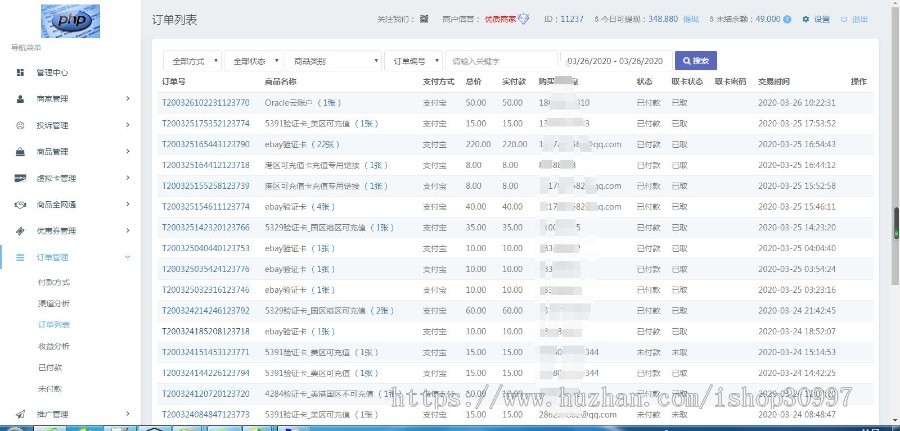Click the 商品全网通 handshake icon

20,204
